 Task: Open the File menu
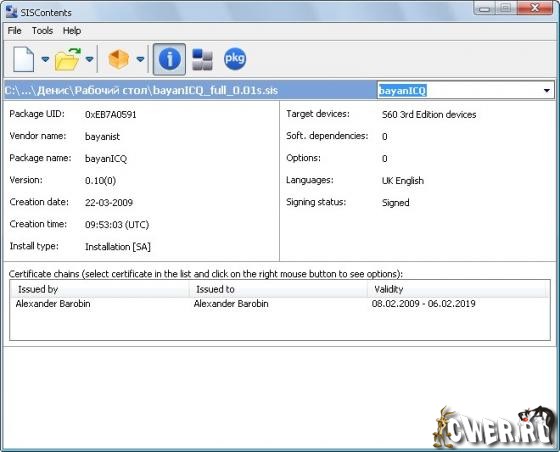tap(14, 31)
